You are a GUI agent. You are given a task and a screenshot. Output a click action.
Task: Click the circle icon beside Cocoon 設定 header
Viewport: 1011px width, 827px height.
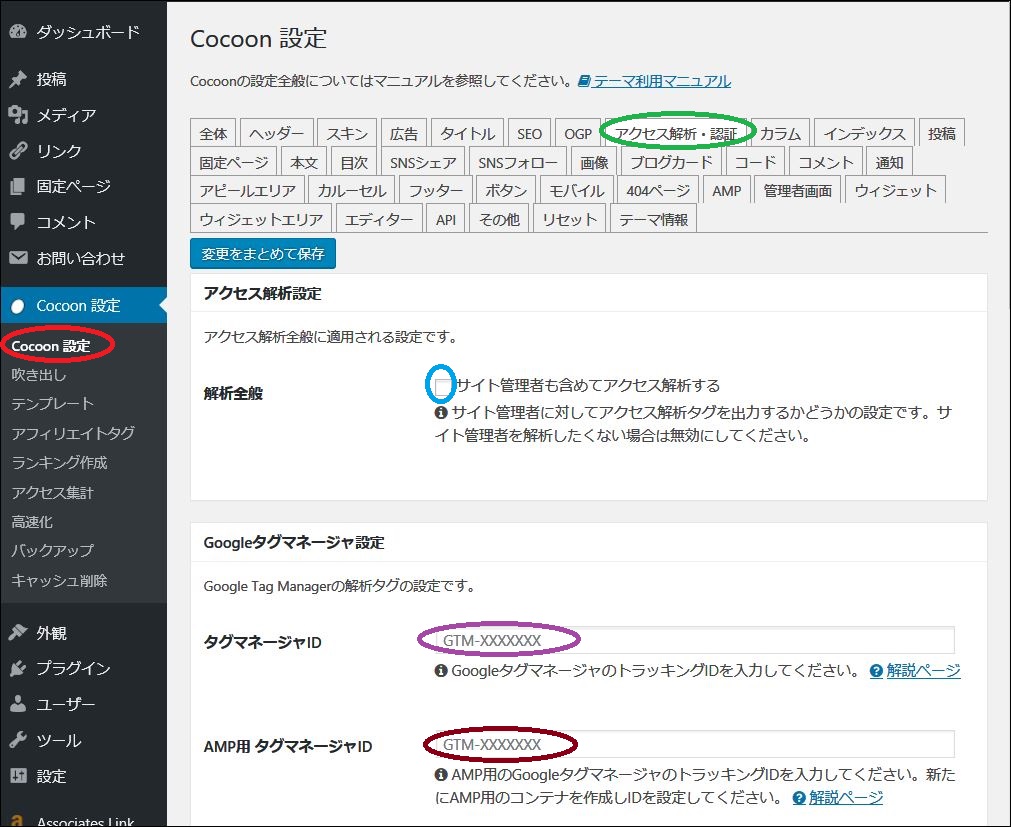point(18,306)
